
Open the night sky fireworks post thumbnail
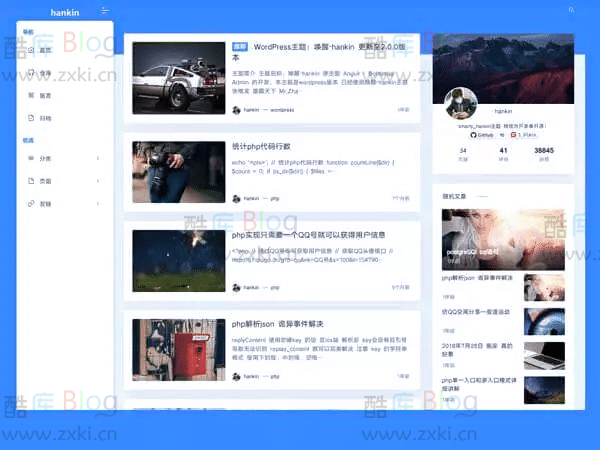click(x=179, y=261)
